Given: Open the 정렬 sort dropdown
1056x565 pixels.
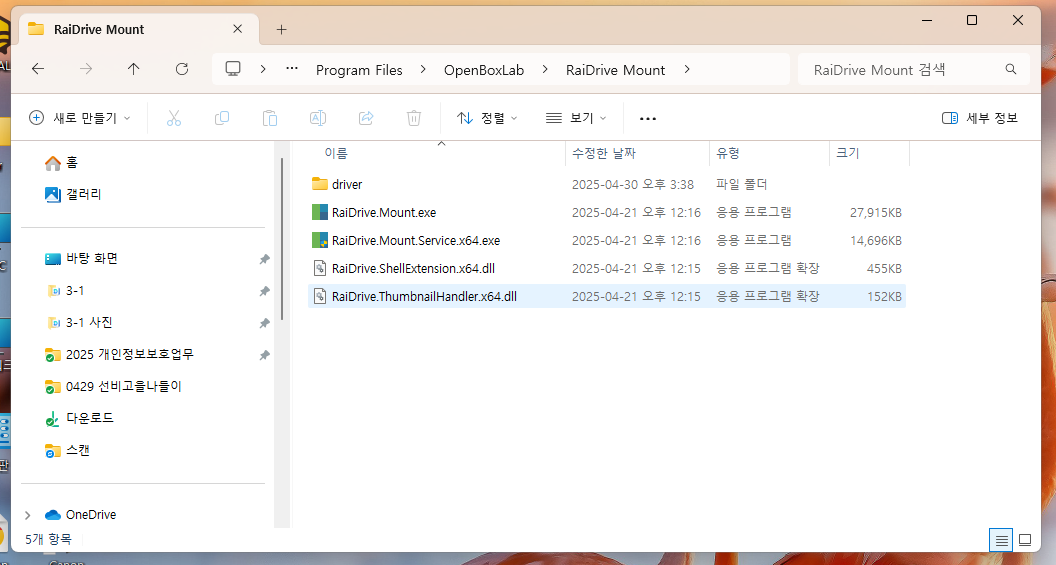Looking at the screenshot, I should (487, 118).
